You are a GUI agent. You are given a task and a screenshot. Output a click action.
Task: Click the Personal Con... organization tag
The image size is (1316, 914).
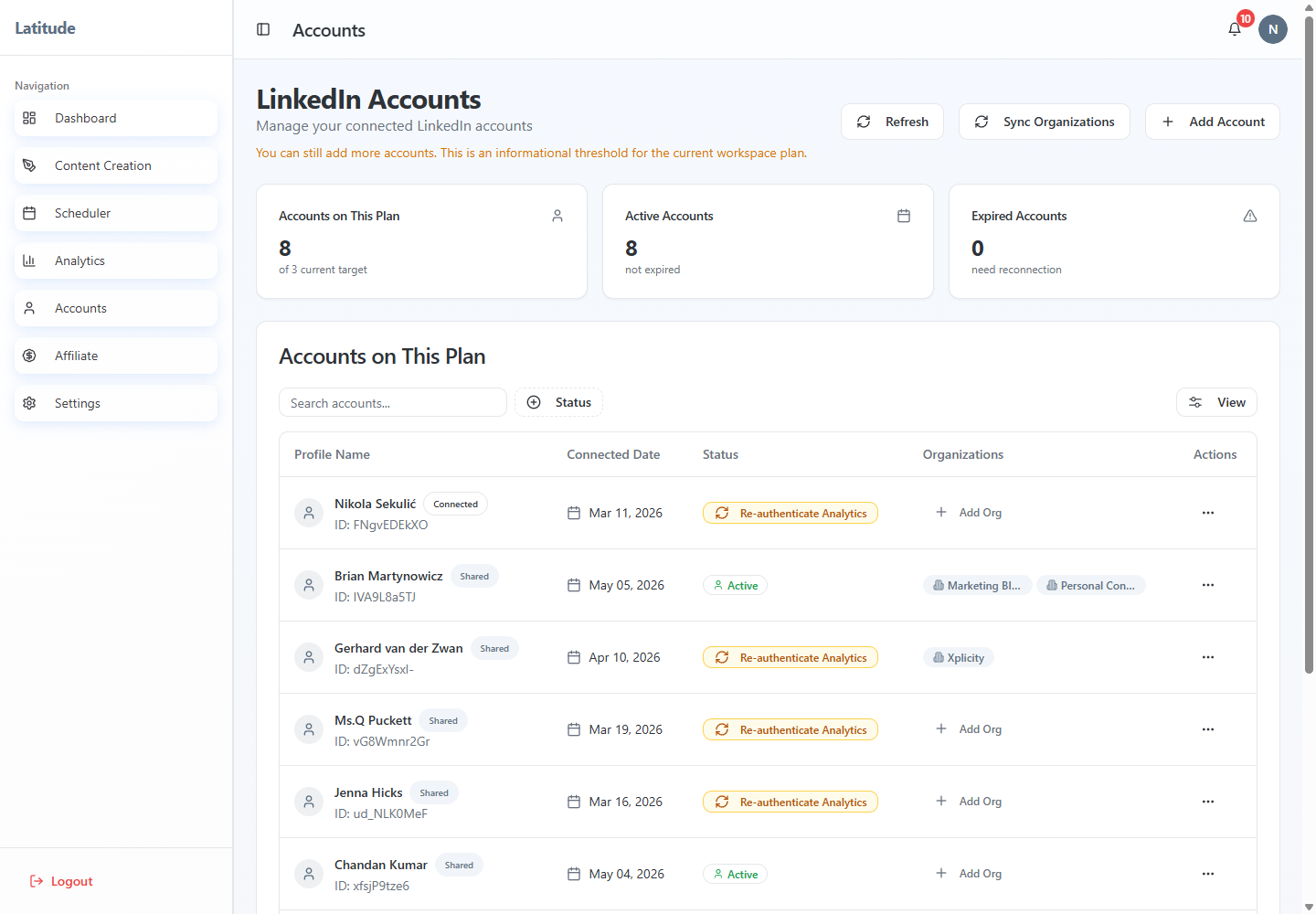click(1091, 585)
